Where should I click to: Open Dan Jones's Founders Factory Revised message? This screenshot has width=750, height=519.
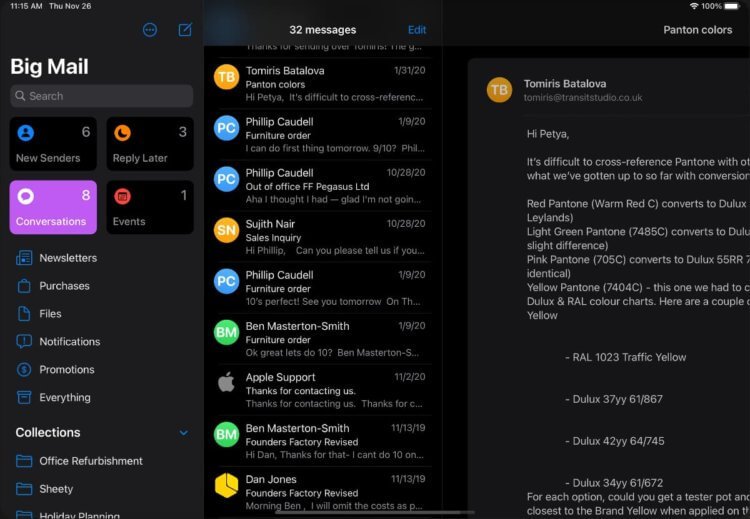(322, 493)
